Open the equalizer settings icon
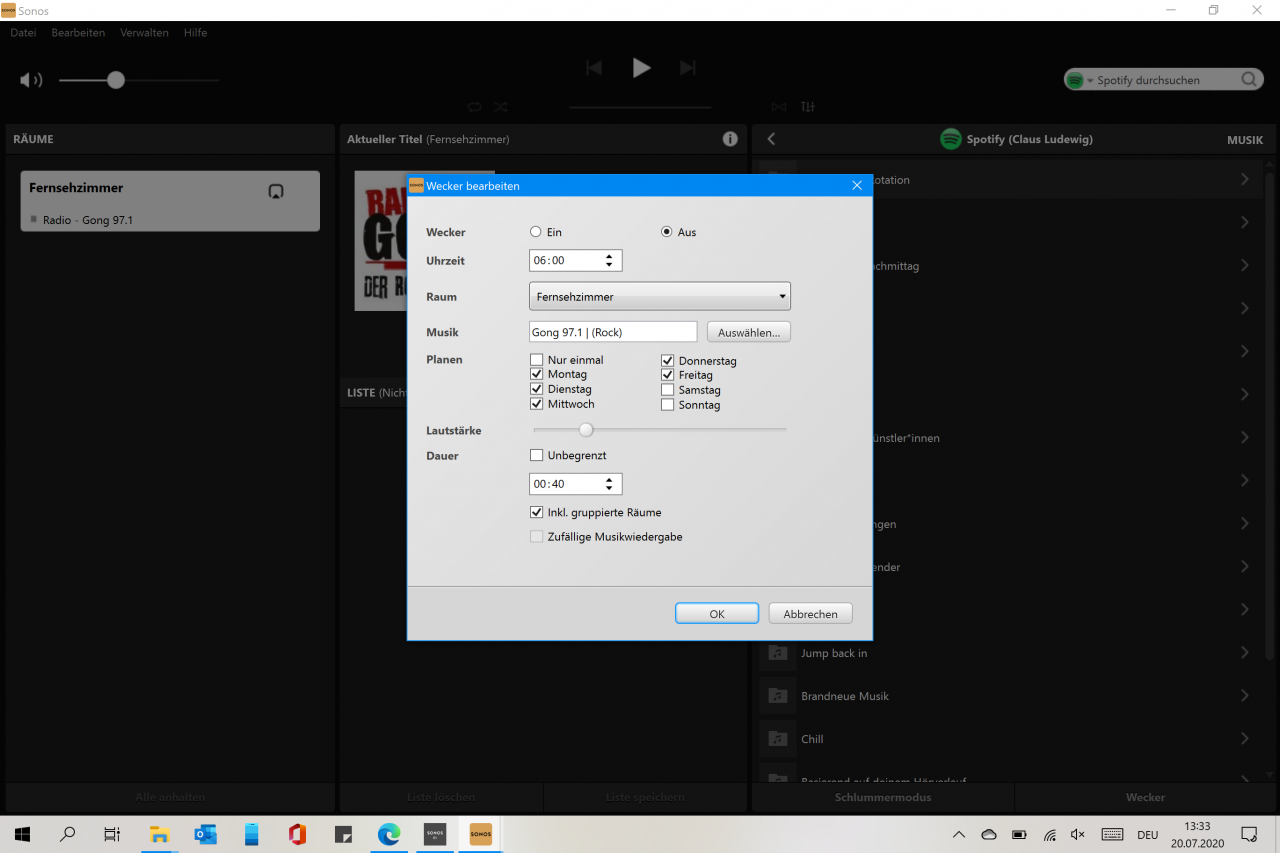This screenshot has width=1280, height=853. pos(808,107)
